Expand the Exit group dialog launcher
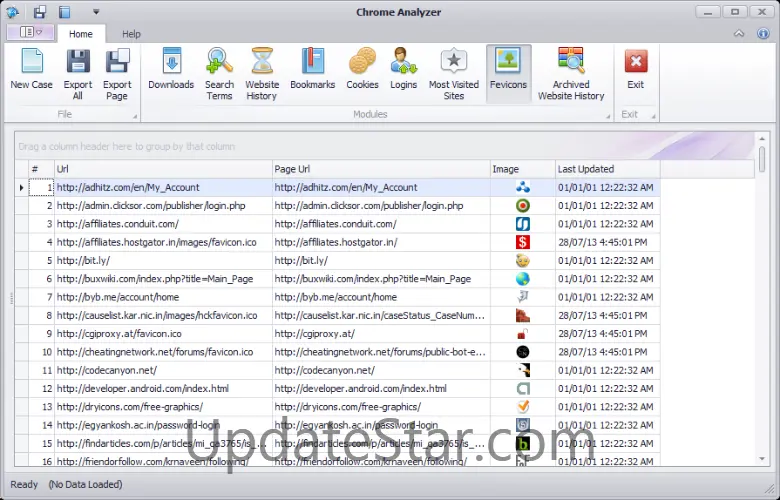Screen dimensions: 780x500 [x=654, y=116]
